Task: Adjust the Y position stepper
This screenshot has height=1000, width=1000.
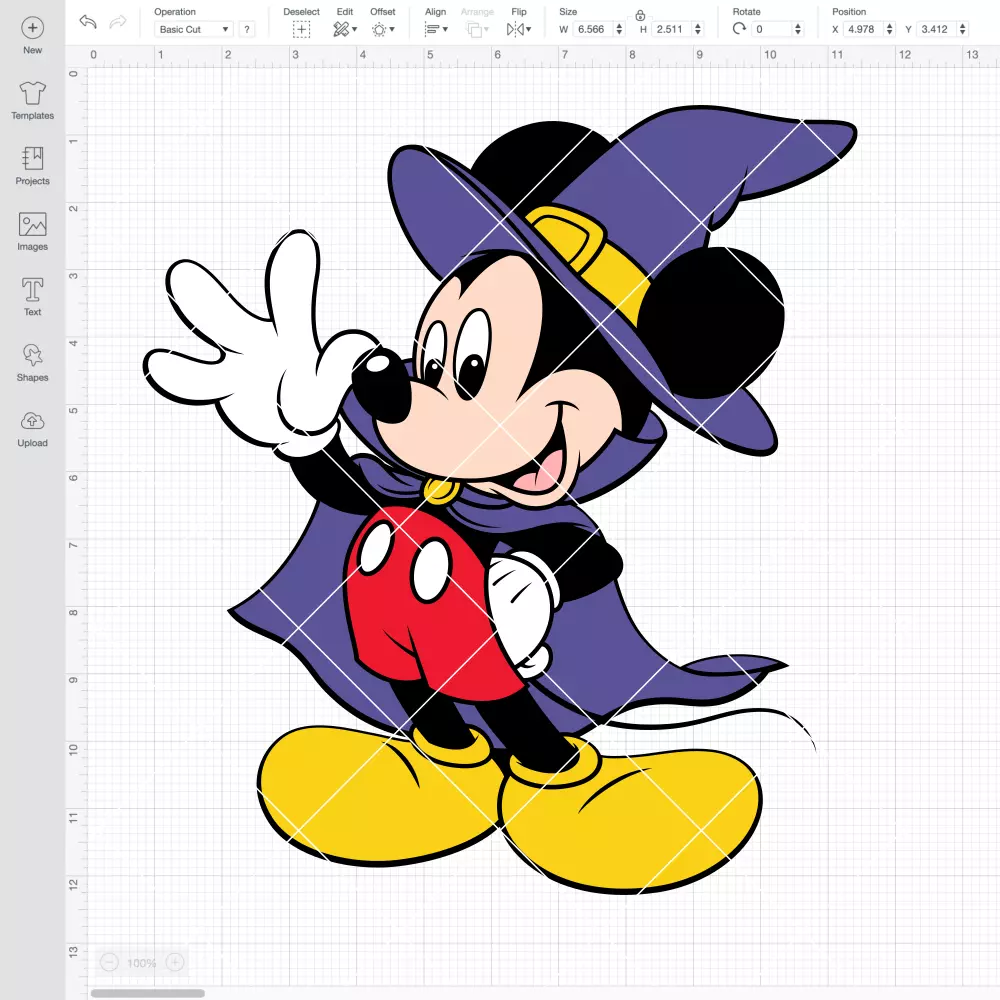Action: [x=963, y=29]
